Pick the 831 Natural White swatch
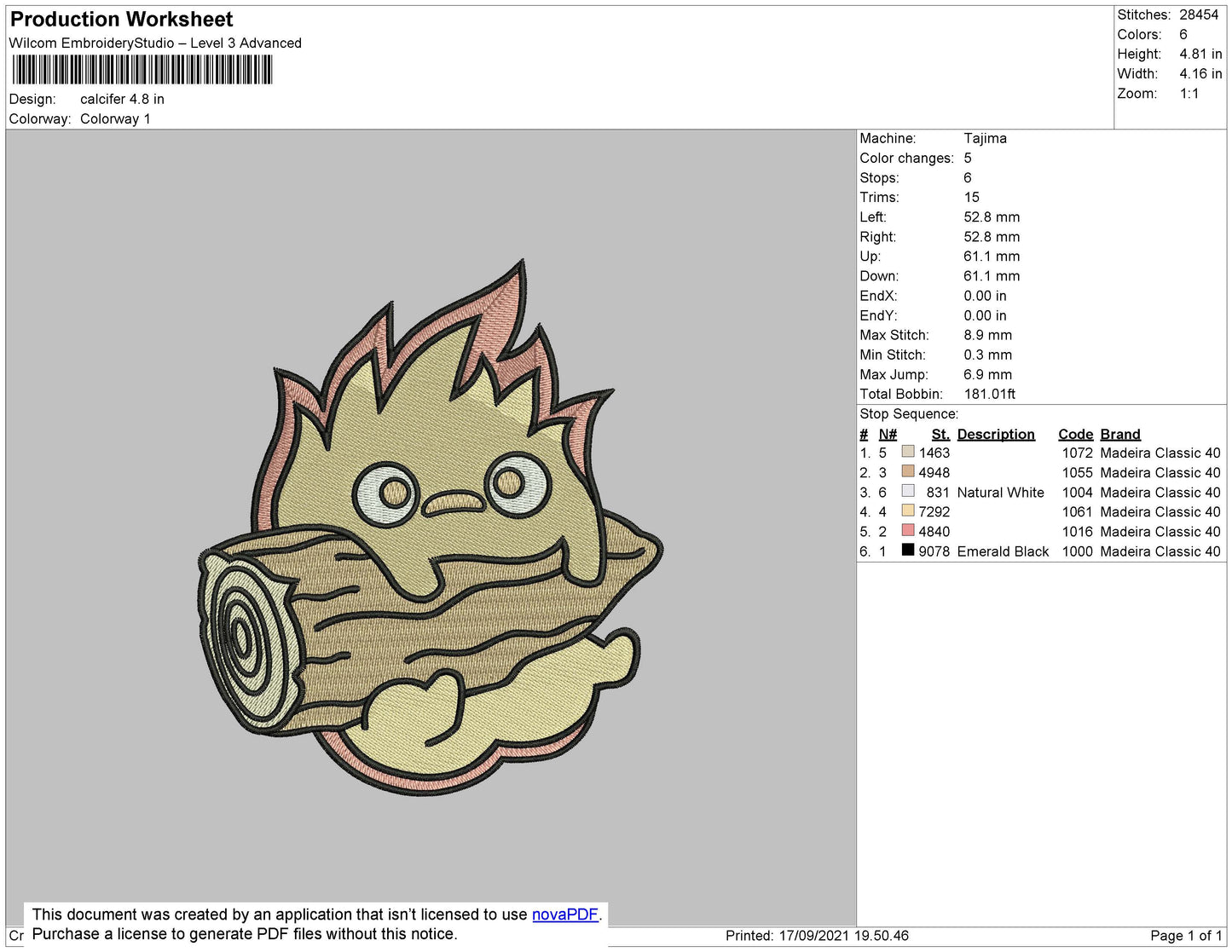The height and width of the screenshot is (952, 1232). click(908, 491)
